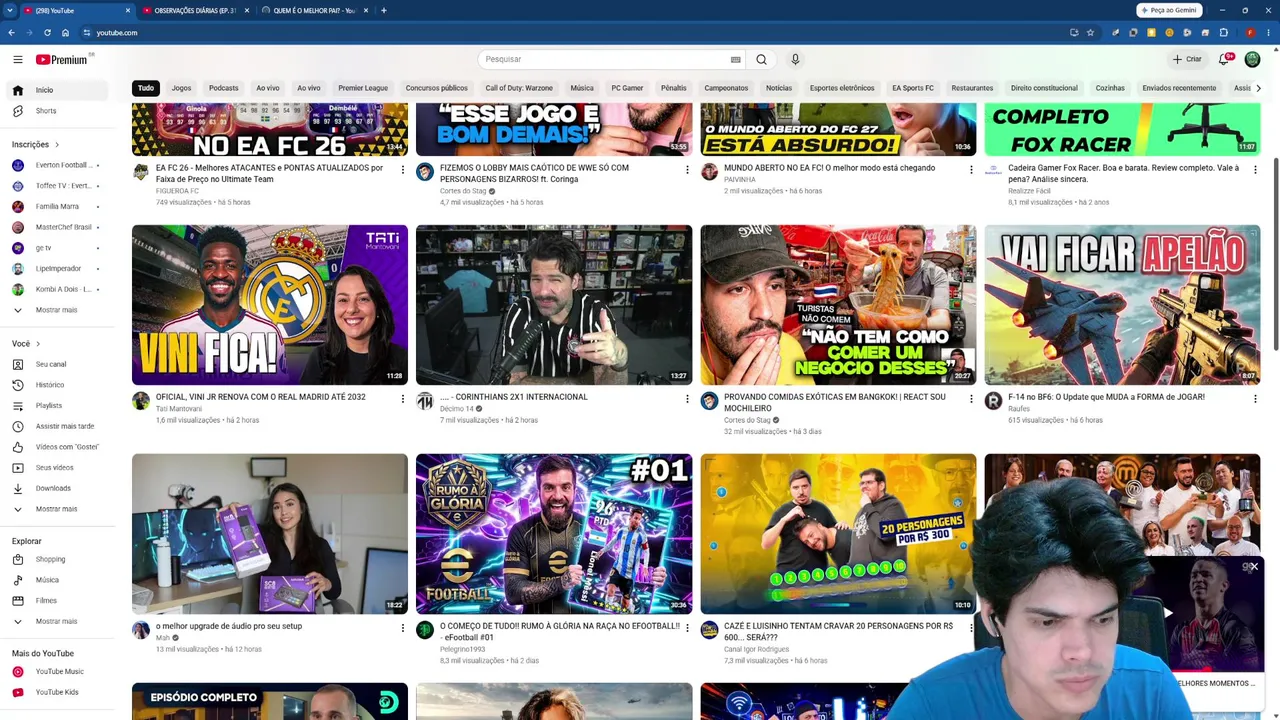Click the Criar button
Image resolution: width=1280 pixels, height=720 pixels.
[1187, 59]
